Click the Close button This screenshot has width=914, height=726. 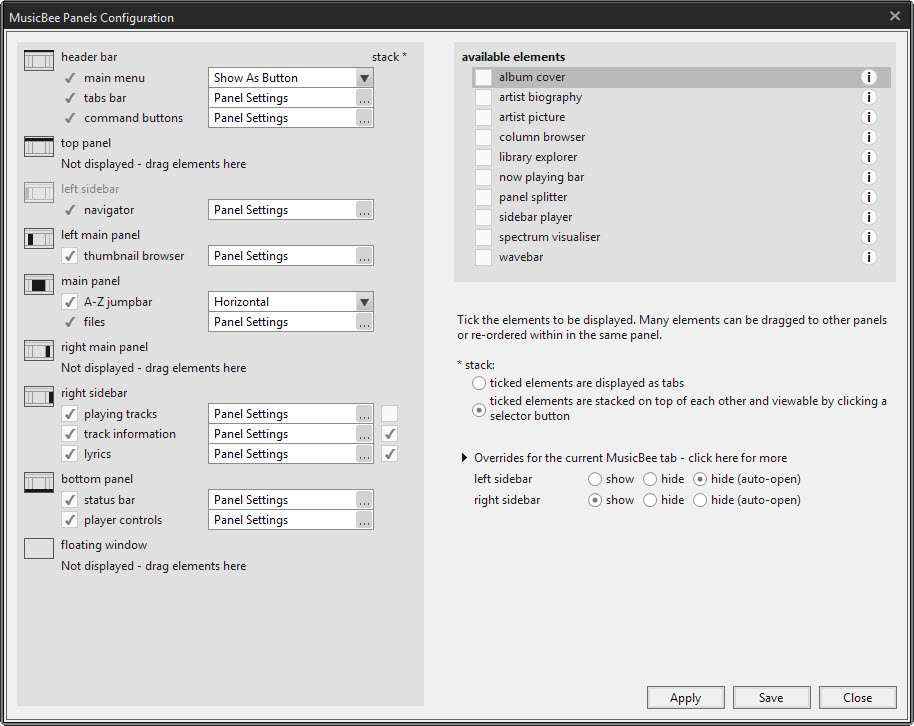tap(857, 697)
